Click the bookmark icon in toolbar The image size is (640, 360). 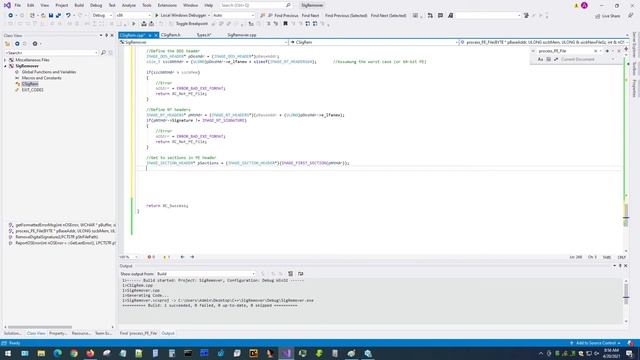285,24
